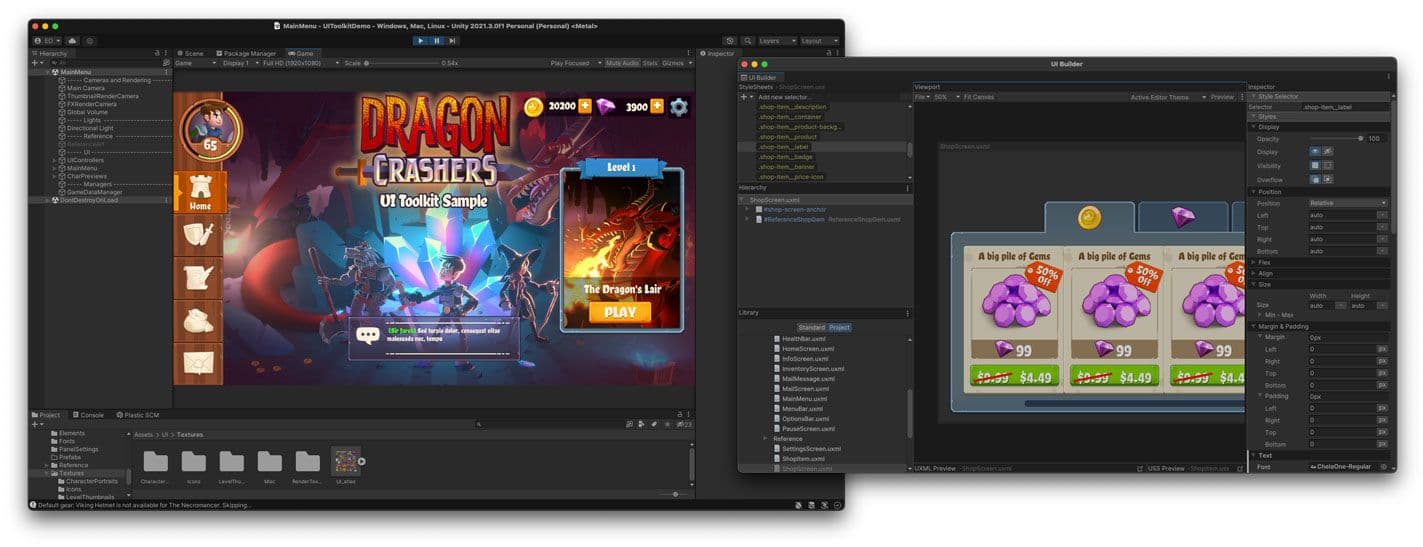The width and height of the screenshot is (1423, 547).
Task: Click the Home castle icon in sidebar
Action: point(200,192)
